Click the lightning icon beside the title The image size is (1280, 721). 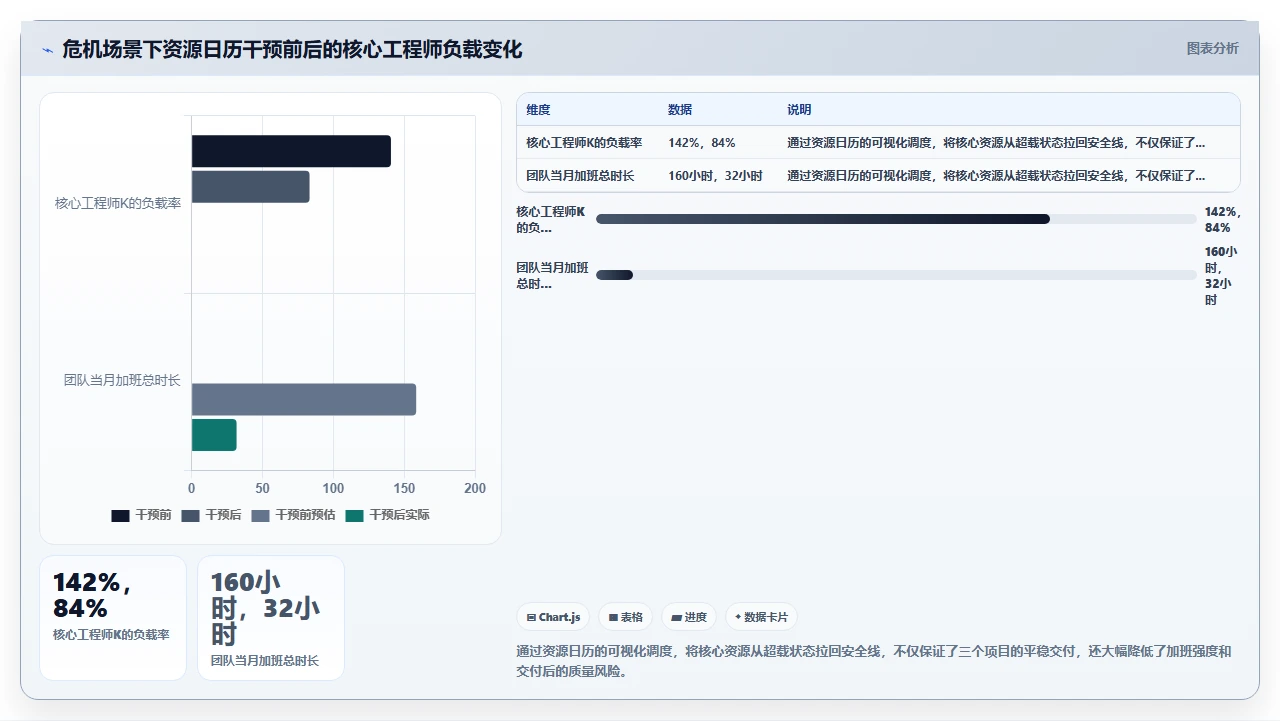(x=47, y=50)
